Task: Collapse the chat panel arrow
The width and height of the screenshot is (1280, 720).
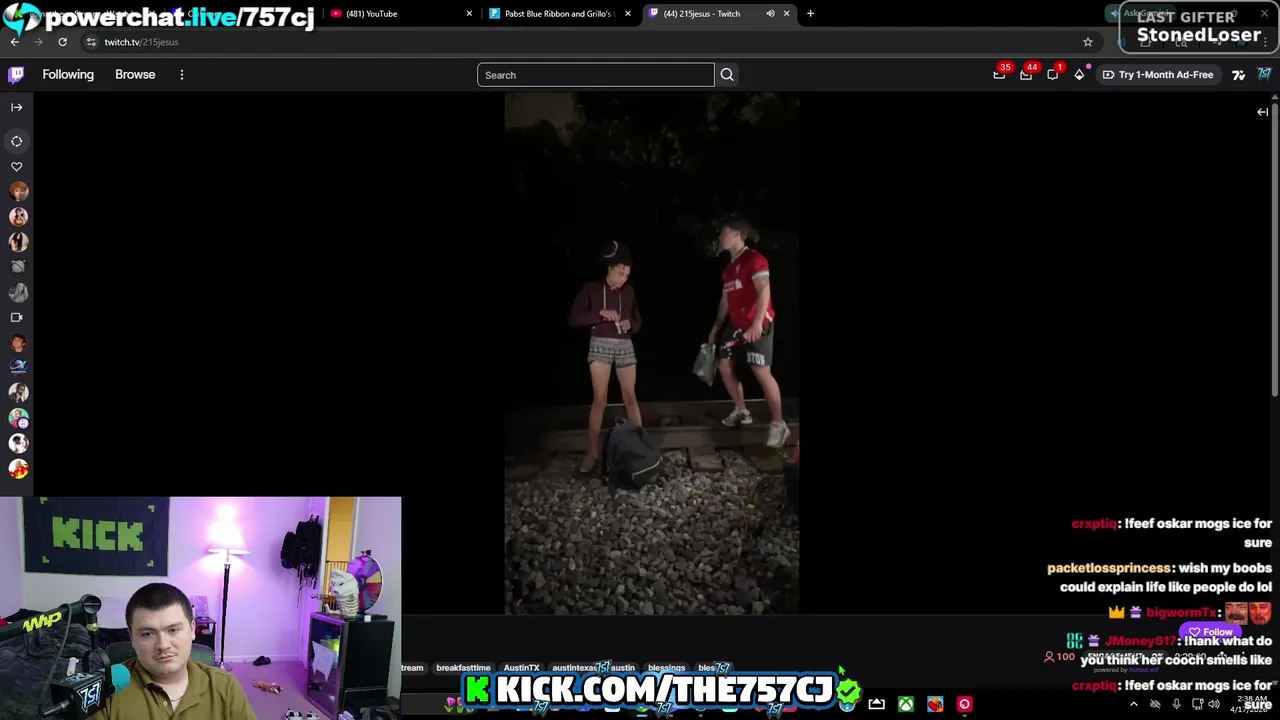Action: pyautogui.click(x=1262, y=112)
